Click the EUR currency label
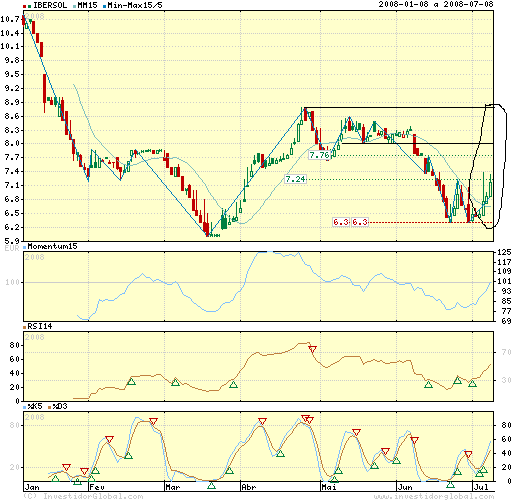Screen dimensions: 512x500 point(12,248)
